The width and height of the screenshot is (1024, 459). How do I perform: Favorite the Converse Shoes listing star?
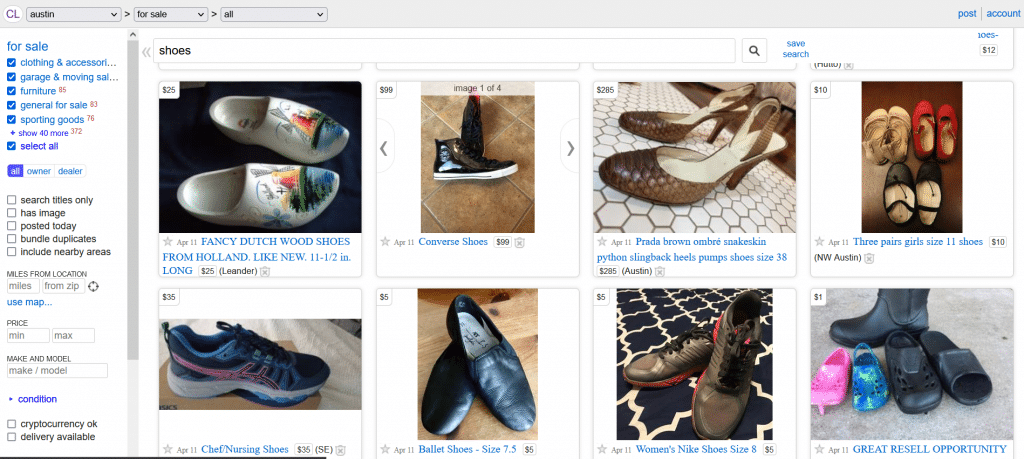pyautogui.click(x=385, y=242)
